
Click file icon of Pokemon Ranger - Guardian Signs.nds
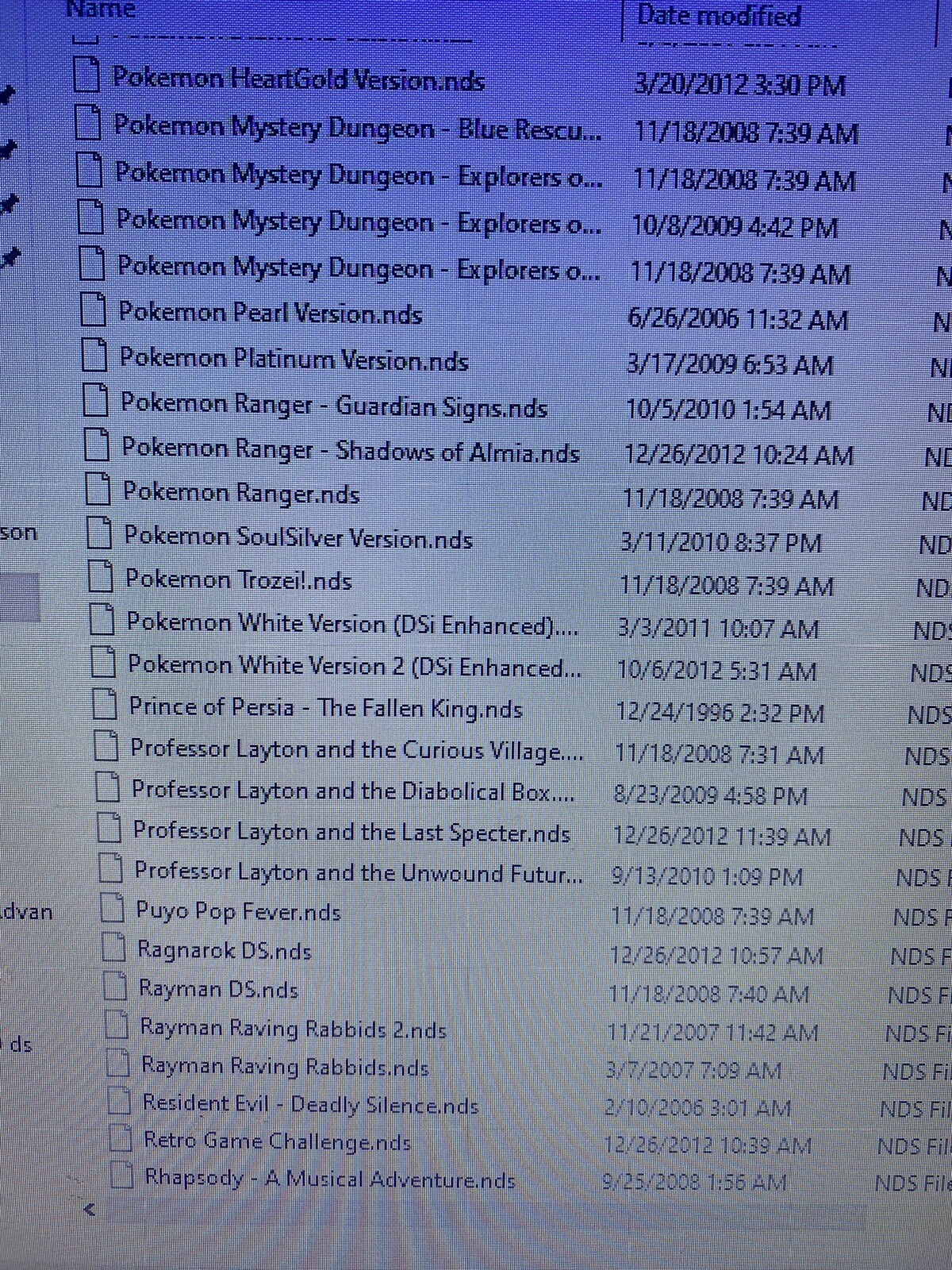(96, 401)
